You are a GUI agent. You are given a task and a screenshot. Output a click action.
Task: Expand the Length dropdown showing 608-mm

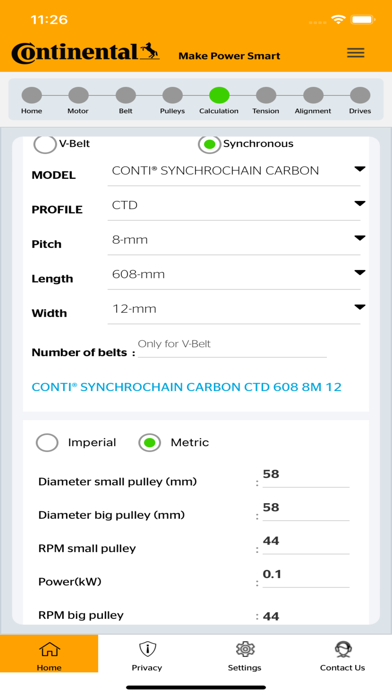coord(236,274)
